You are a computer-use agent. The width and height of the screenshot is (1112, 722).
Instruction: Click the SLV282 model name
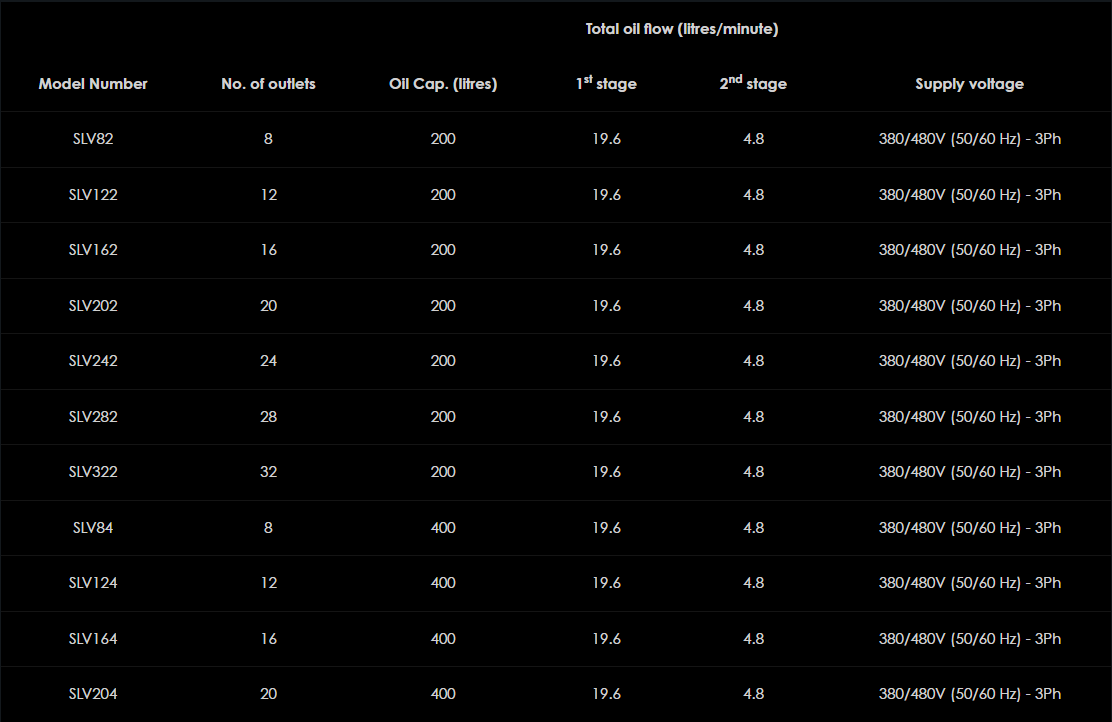click(93, 417)
